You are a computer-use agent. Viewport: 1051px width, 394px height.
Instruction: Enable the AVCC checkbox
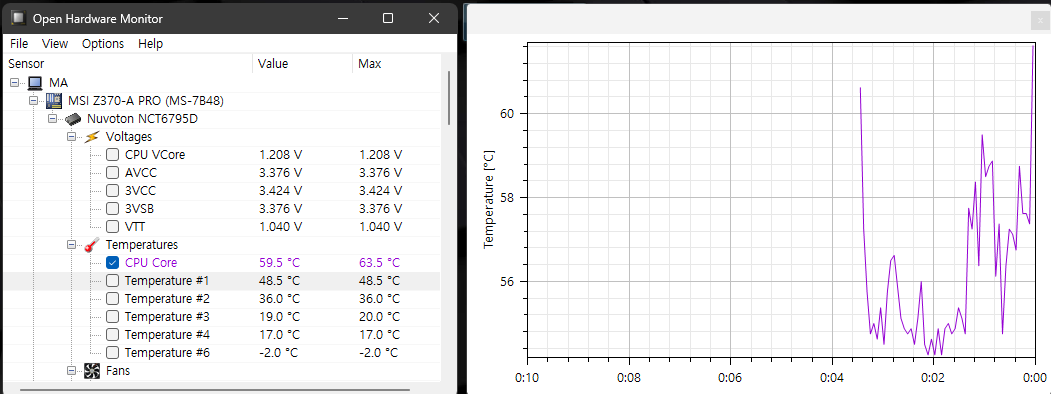pyautogui.click(x=112, y=173)
